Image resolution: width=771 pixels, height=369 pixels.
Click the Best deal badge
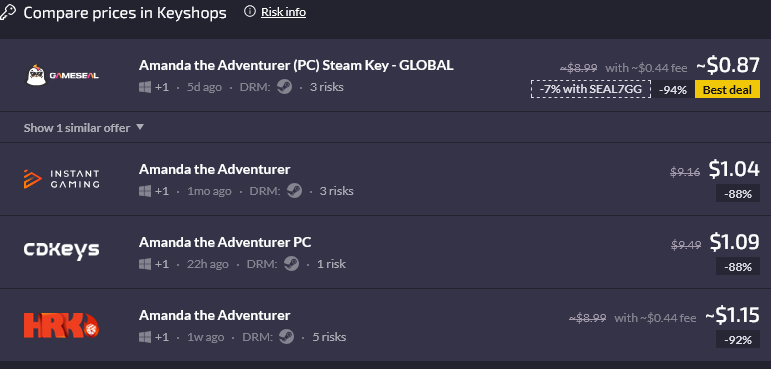(727, 90)
